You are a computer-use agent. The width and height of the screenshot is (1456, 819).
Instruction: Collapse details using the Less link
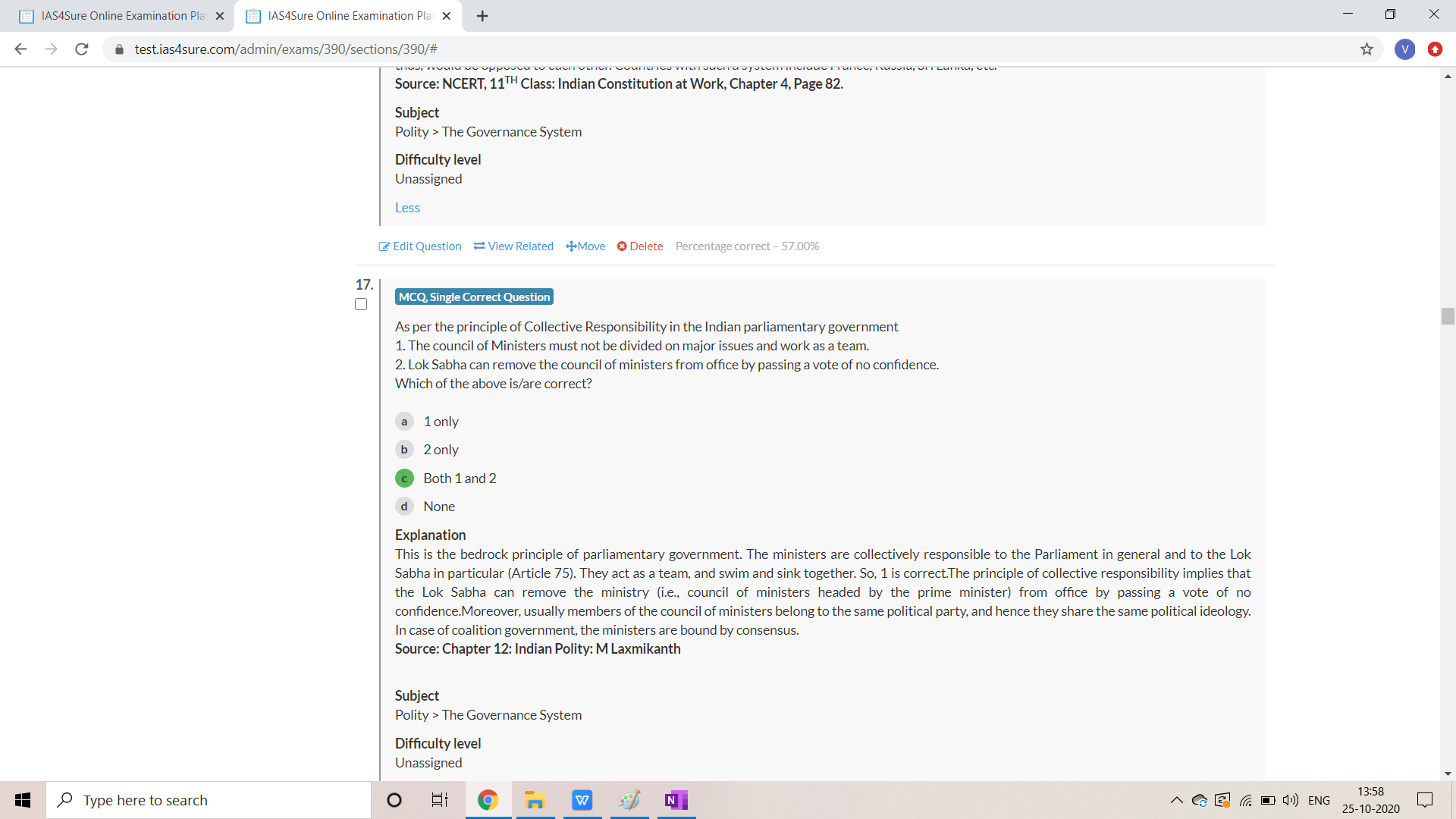[407, 208]
